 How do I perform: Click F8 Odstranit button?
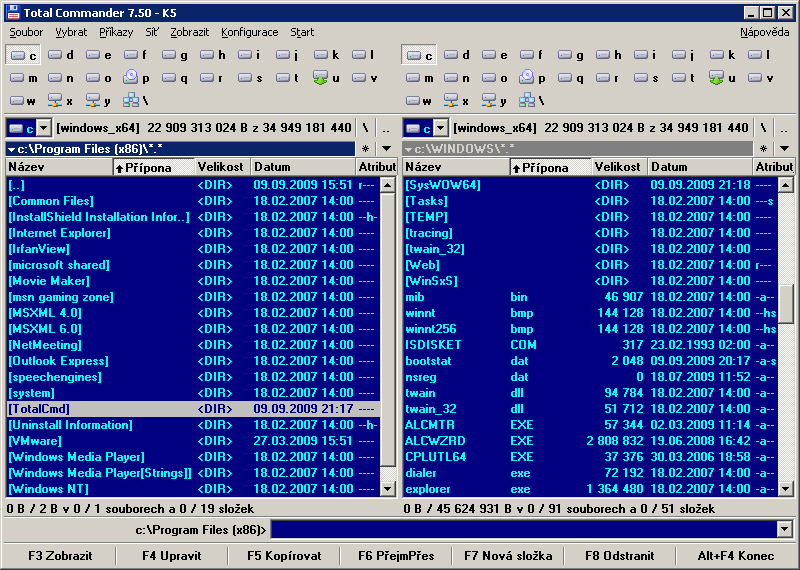point(620,556)
